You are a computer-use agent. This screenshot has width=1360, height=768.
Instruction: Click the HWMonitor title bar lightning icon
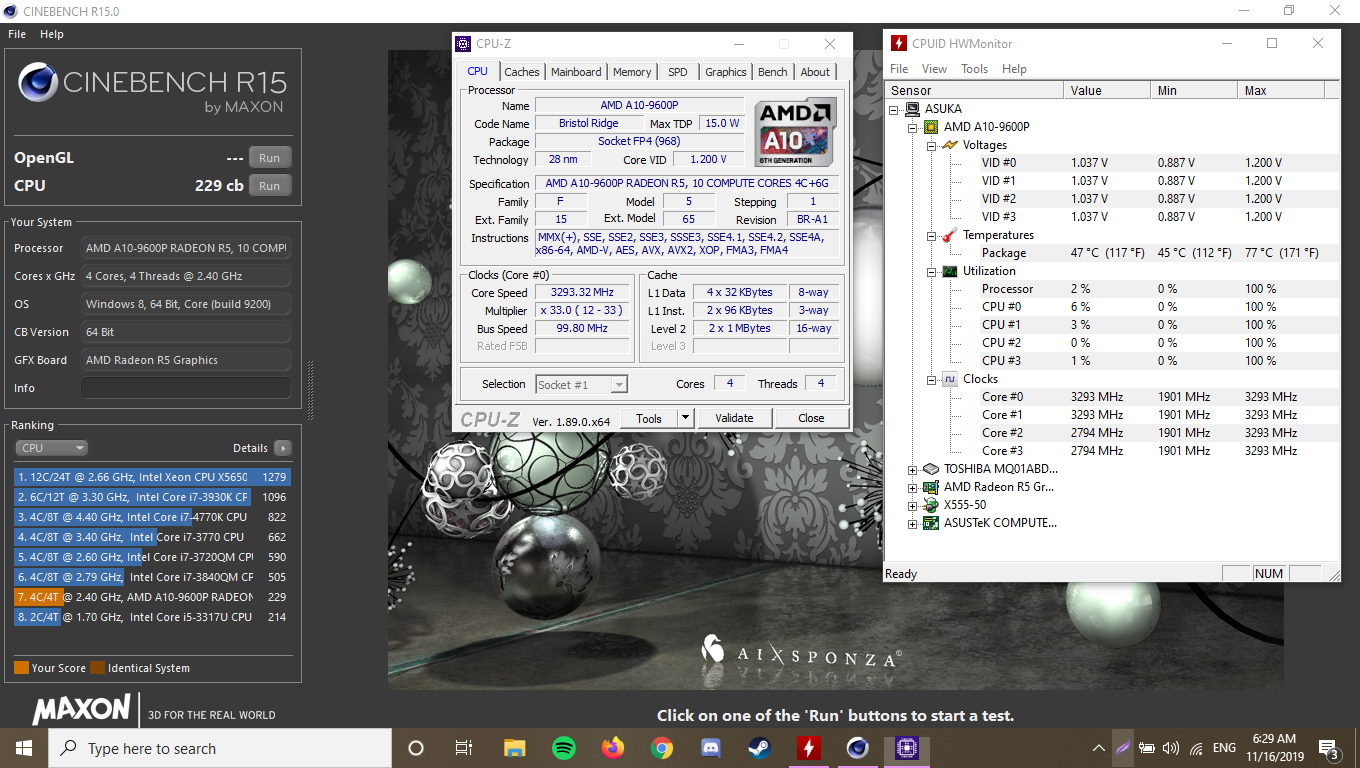(899, 44)
